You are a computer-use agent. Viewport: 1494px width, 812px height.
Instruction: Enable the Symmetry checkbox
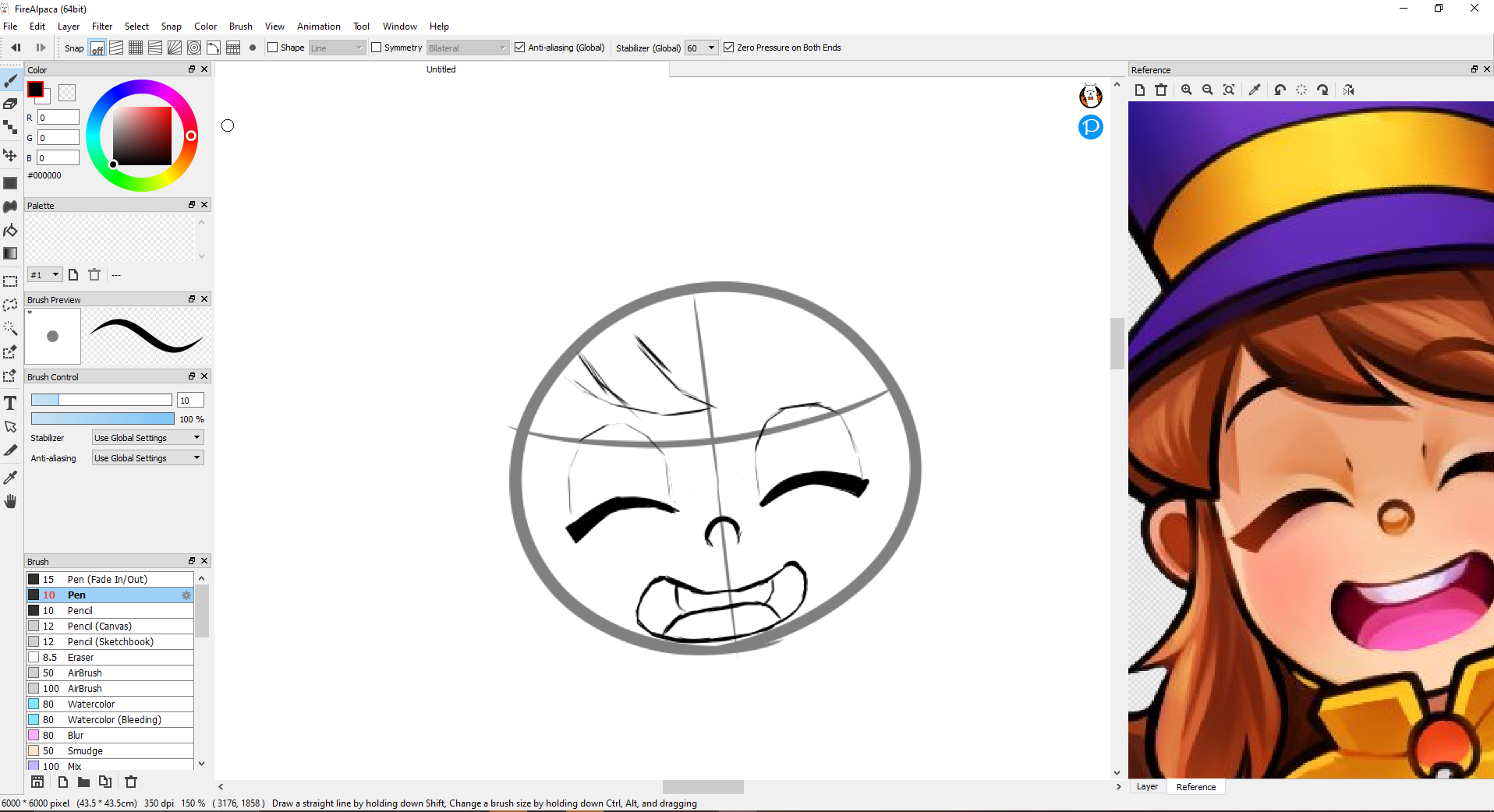(377, 48)
